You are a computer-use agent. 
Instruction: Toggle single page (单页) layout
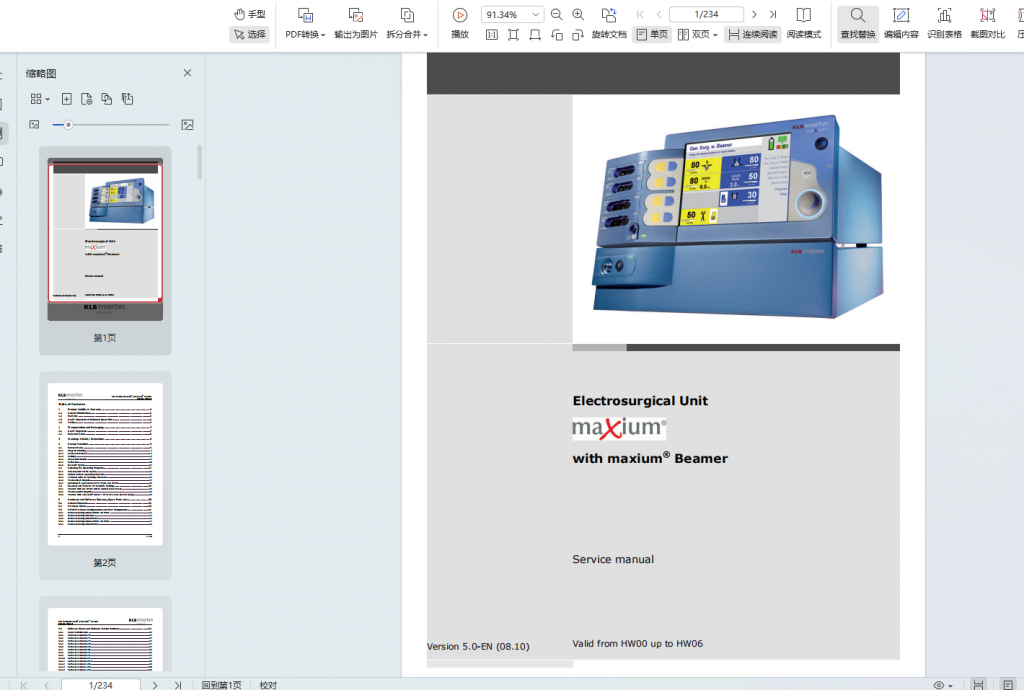[652, 35]
